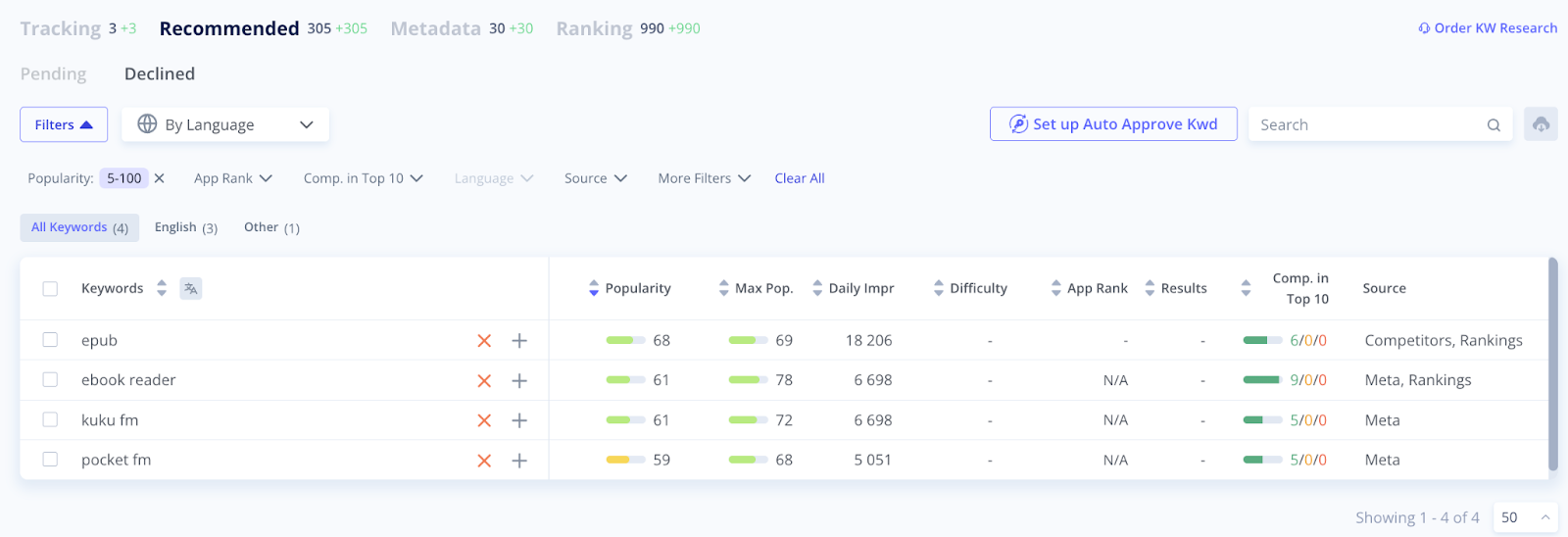Viewport: 1568px width, 537px height.
Task: Expand the App Rank filter
Action: pos(232,178)
